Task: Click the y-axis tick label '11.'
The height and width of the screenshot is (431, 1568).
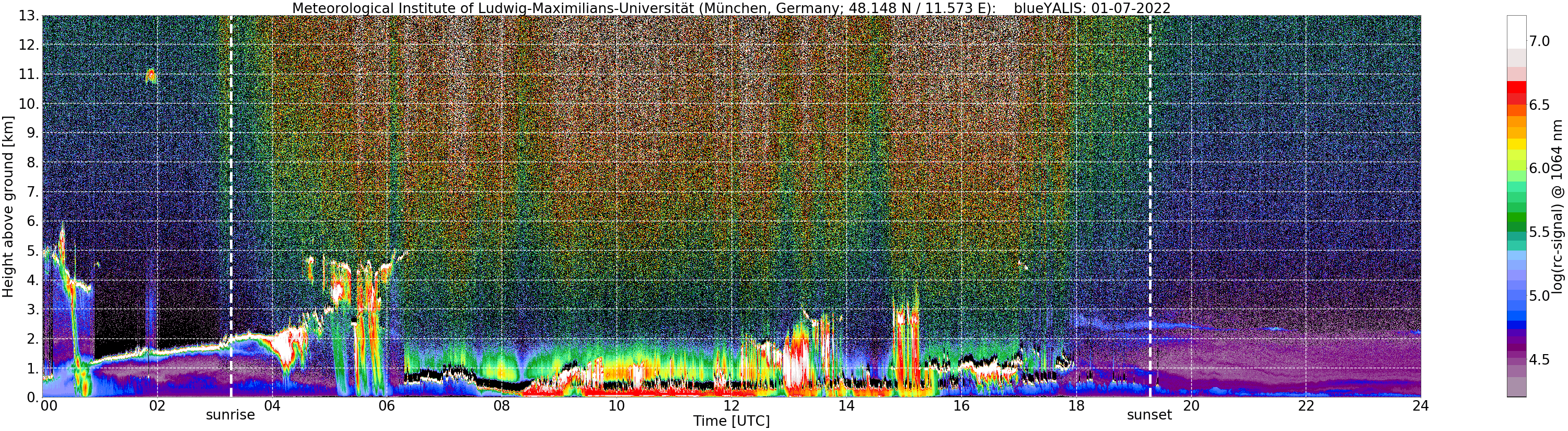Action: click(29, 74)
